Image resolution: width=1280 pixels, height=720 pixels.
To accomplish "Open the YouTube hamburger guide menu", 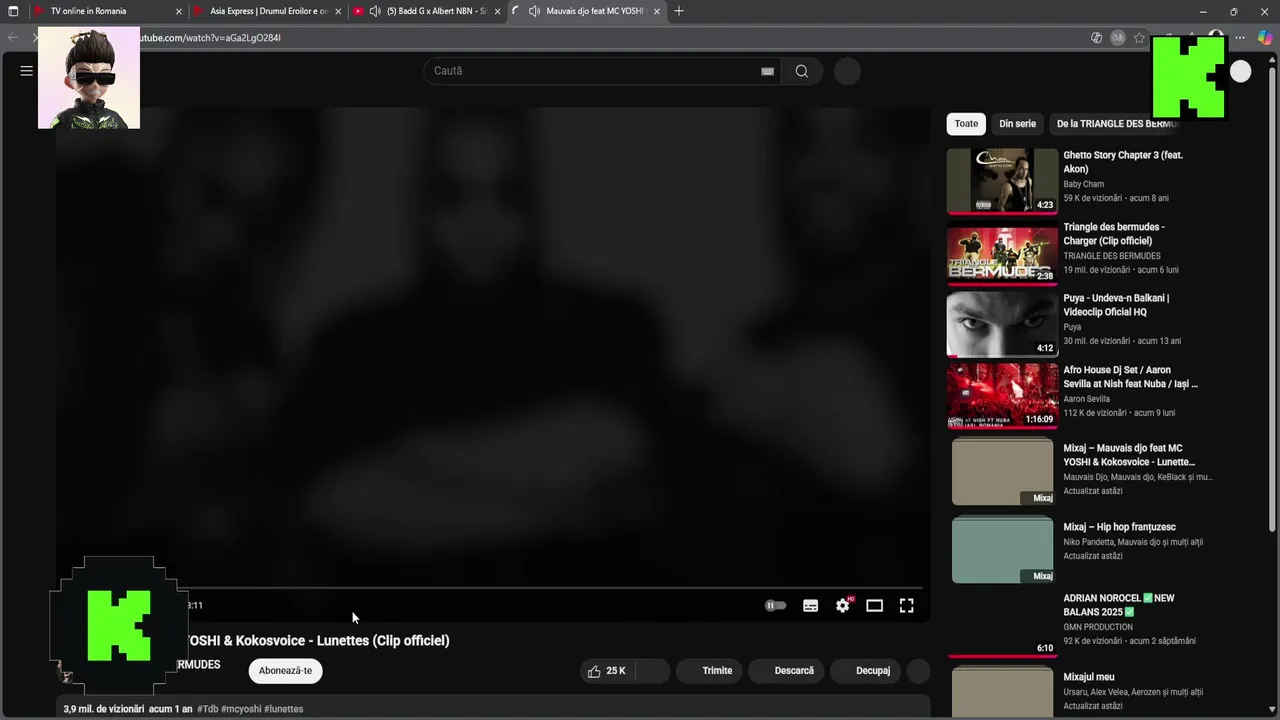I will (27, 71).
